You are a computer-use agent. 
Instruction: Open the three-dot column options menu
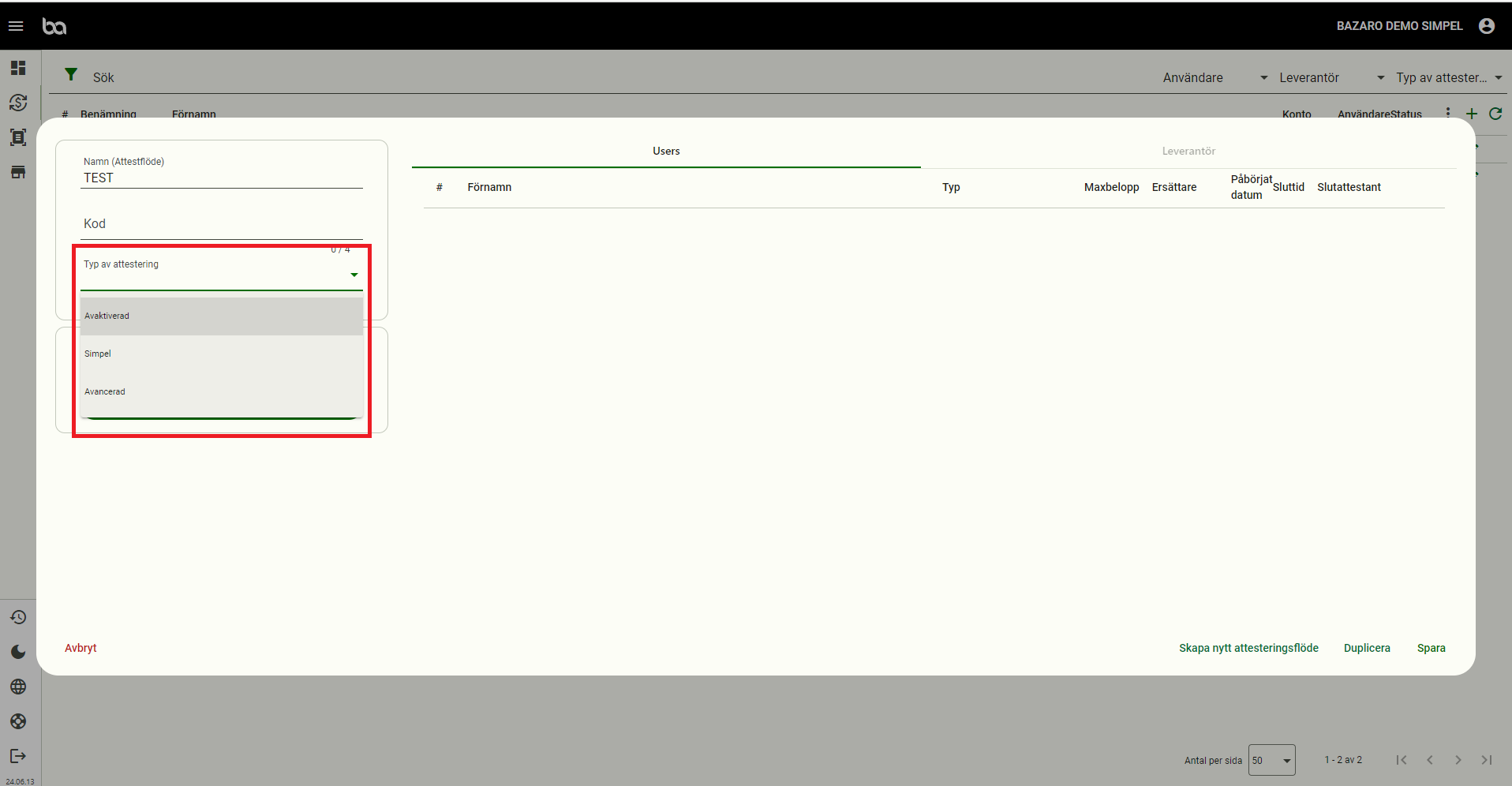click(1448, 113)
